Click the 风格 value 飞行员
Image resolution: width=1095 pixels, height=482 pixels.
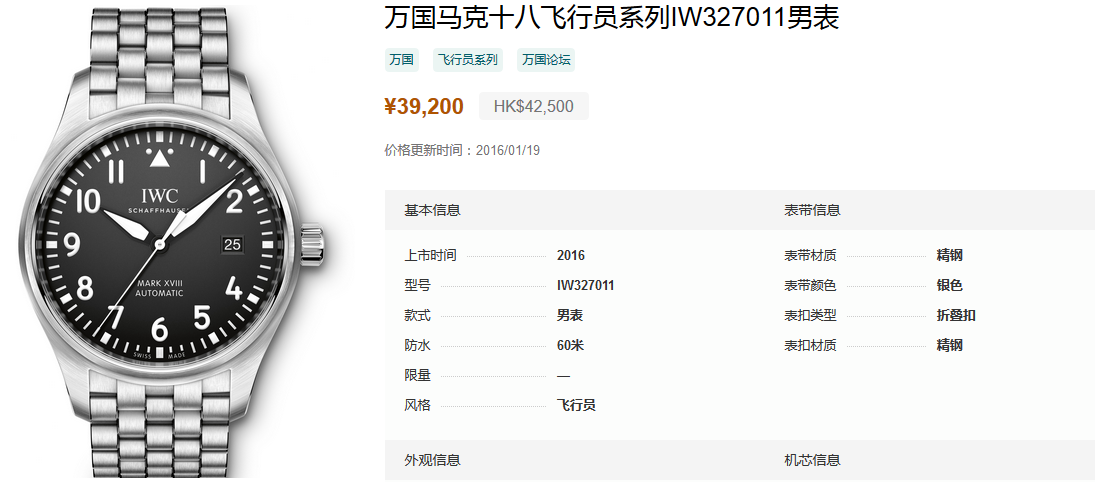click(576, 405)
